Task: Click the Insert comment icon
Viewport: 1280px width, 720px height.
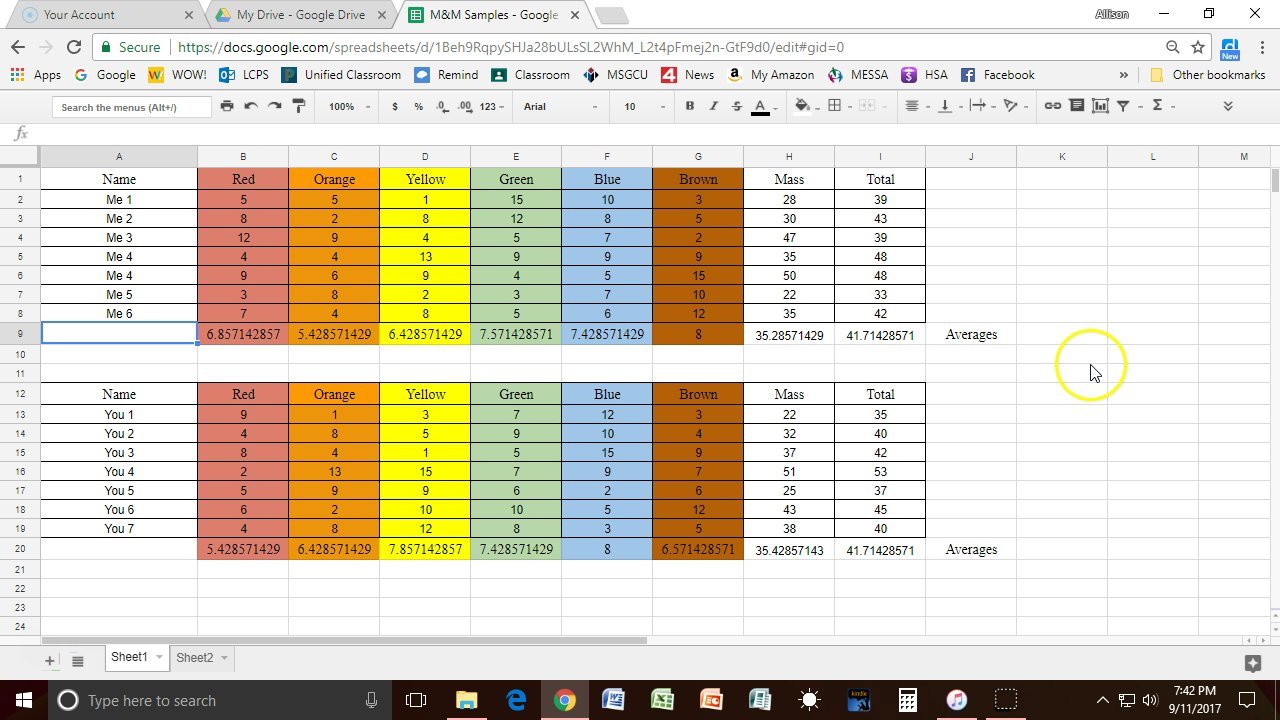Action: point(1077,106)
